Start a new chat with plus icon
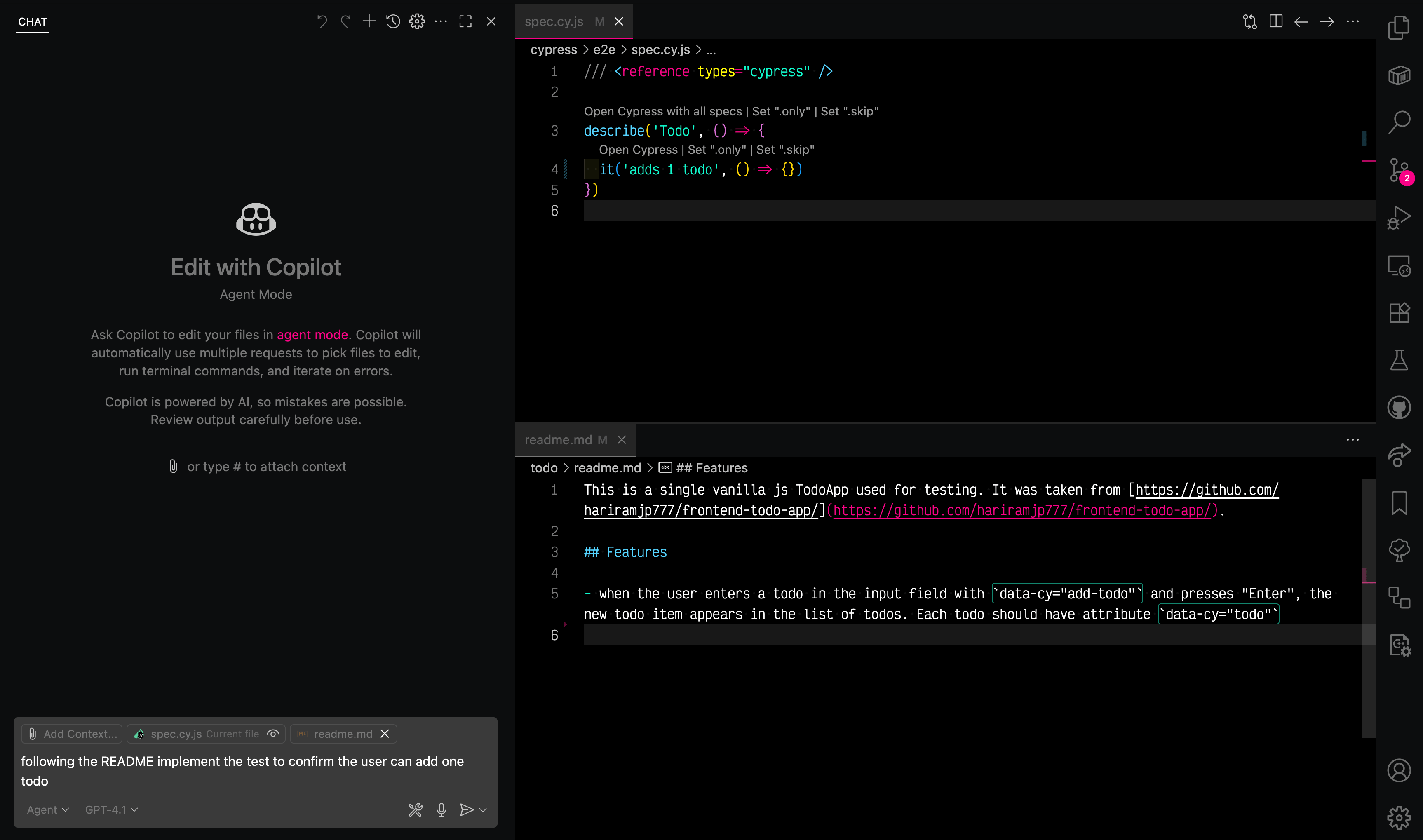The width and height of the screenshot is (1423, 840). coord(369,21)
